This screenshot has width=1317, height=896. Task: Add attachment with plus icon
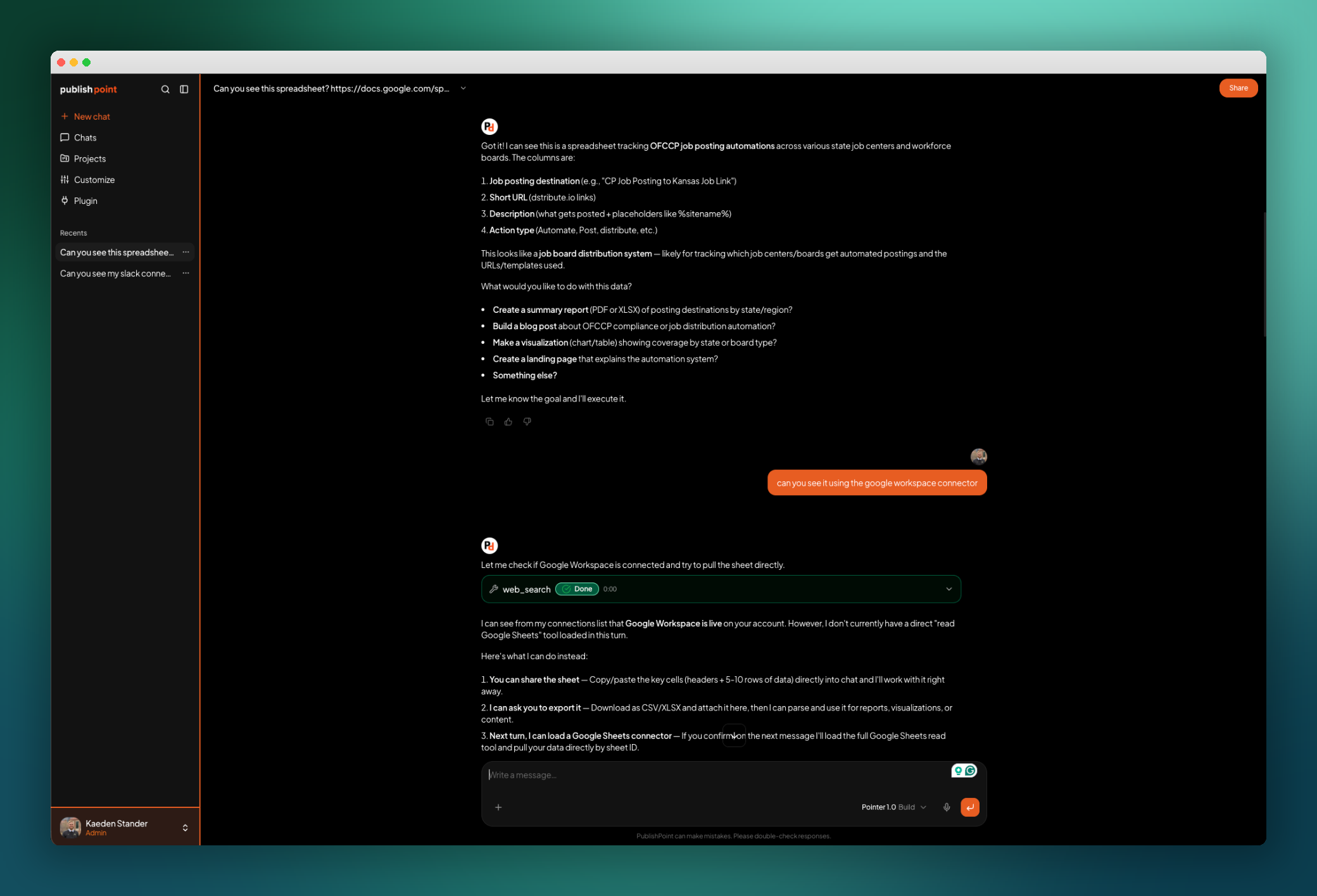click(498, 807)
